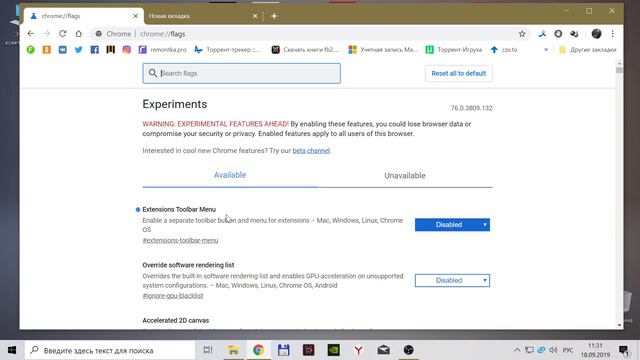Image resolution: width=640 pixels, height=360 pixels.
Task: Show hidden system tray icons
Action: [517, 350]
